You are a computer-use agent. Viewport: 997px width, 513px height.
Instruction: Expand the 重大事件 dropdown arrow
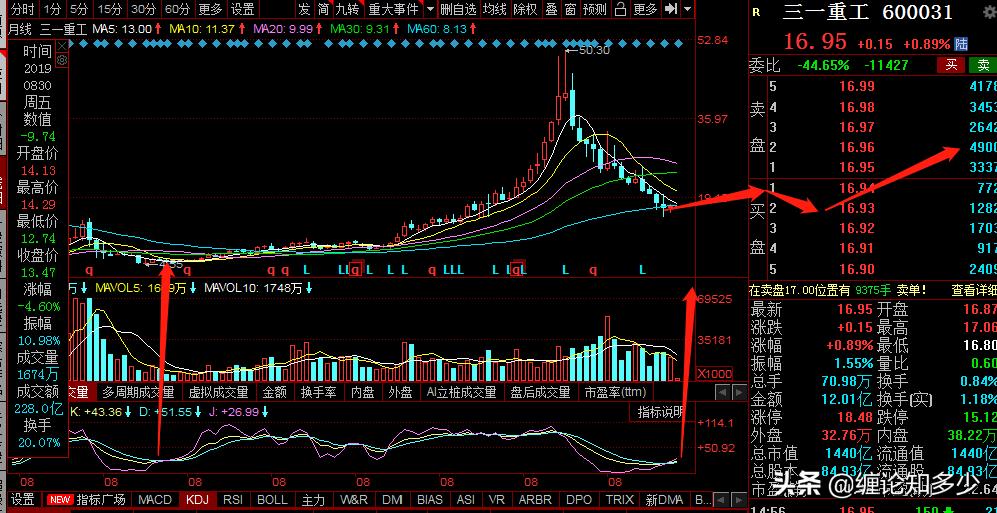tap(430, 10)
